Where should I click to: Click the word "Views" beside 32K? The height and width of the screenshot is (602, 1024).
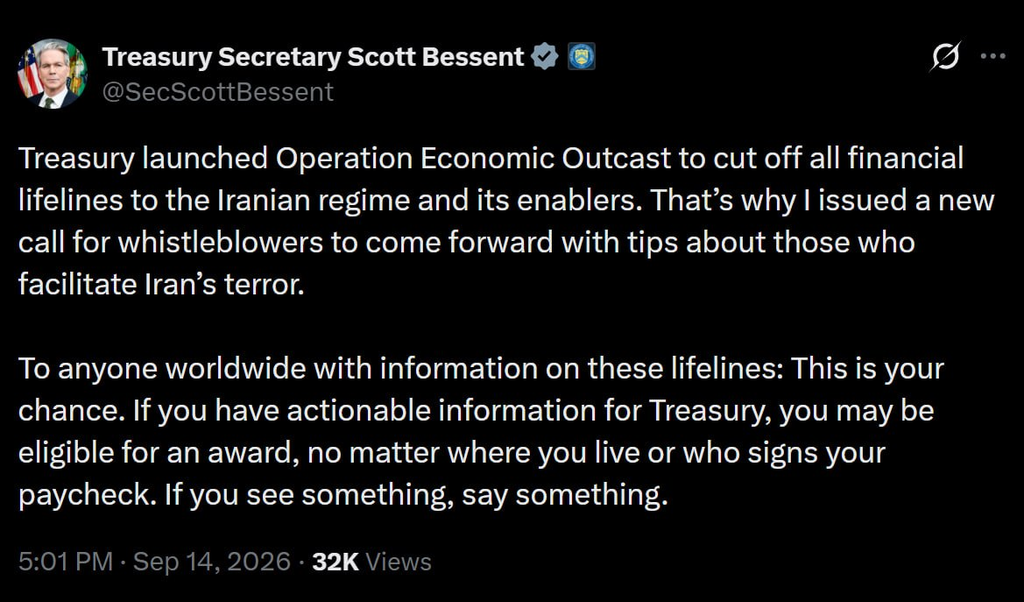(x=398, y=562)
